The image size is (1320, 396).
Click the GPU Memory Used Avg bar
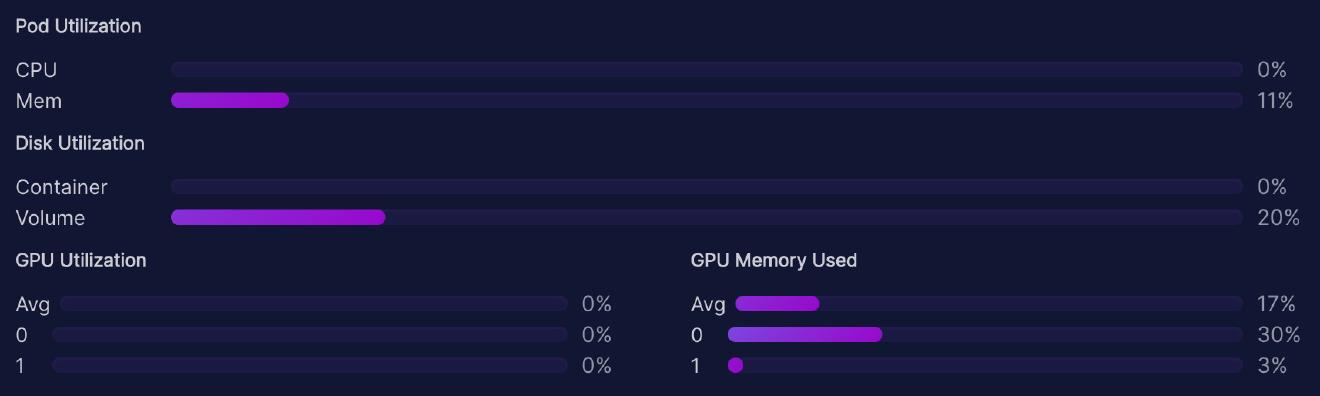(x=989, y=303)
